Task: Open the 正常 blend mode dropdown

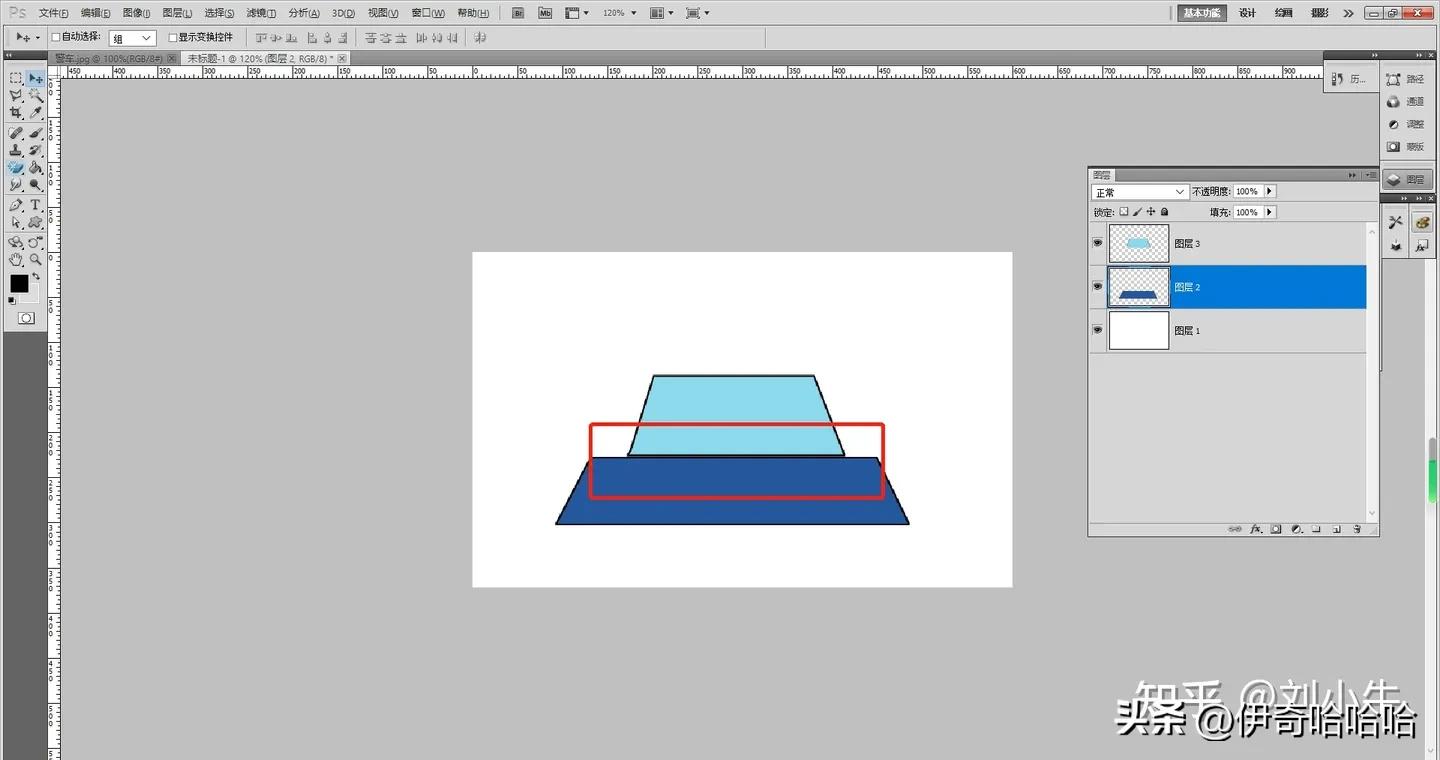Action: (x=1139, y=192)
